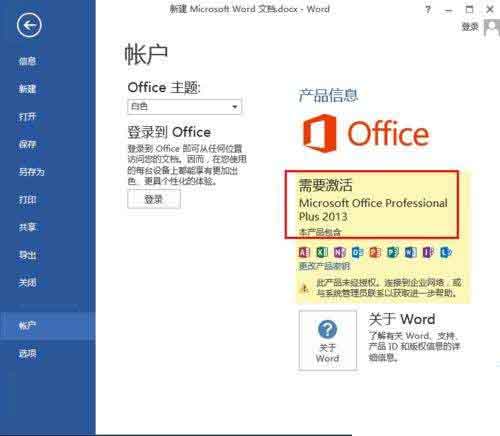Click the Publisher app icon
500x436 pixels.
click(393, 252)
